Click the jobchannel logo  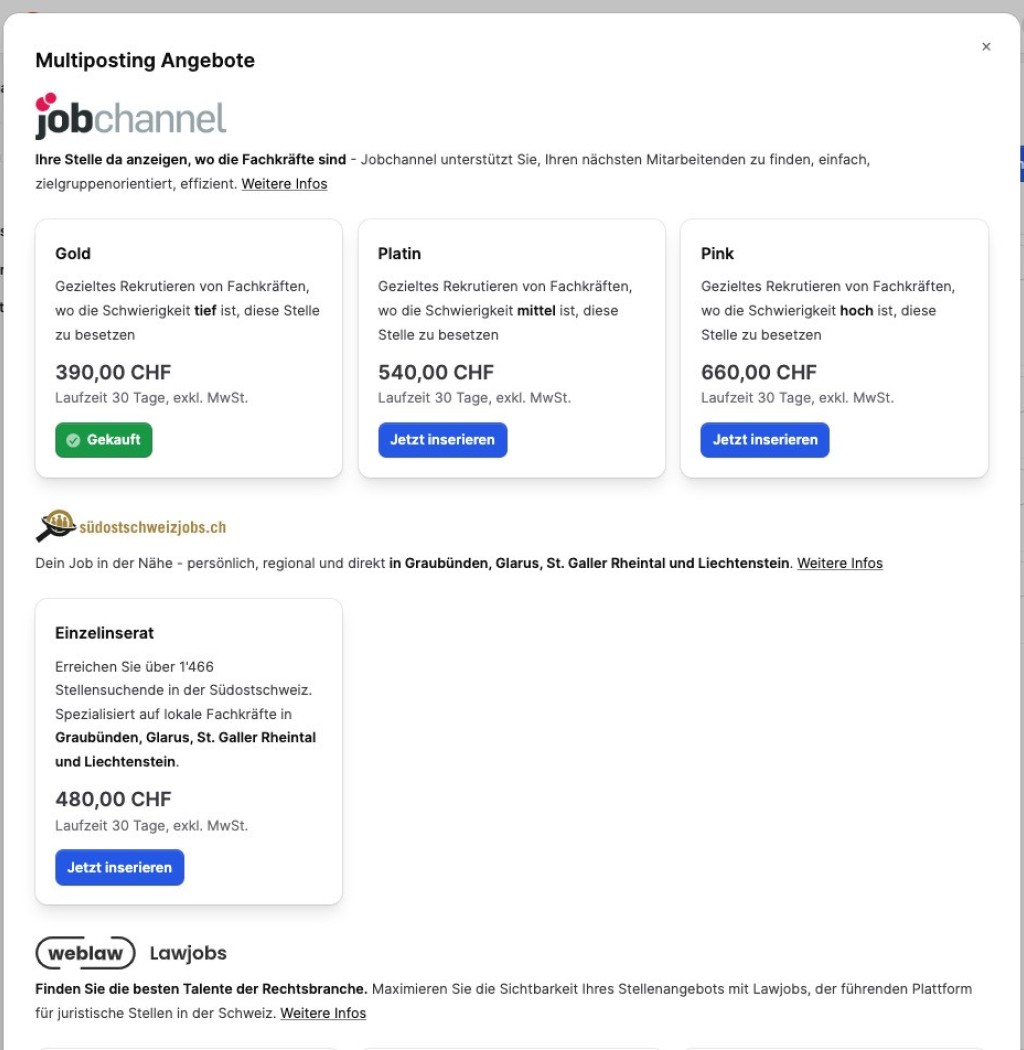click(x=131, y=117)
